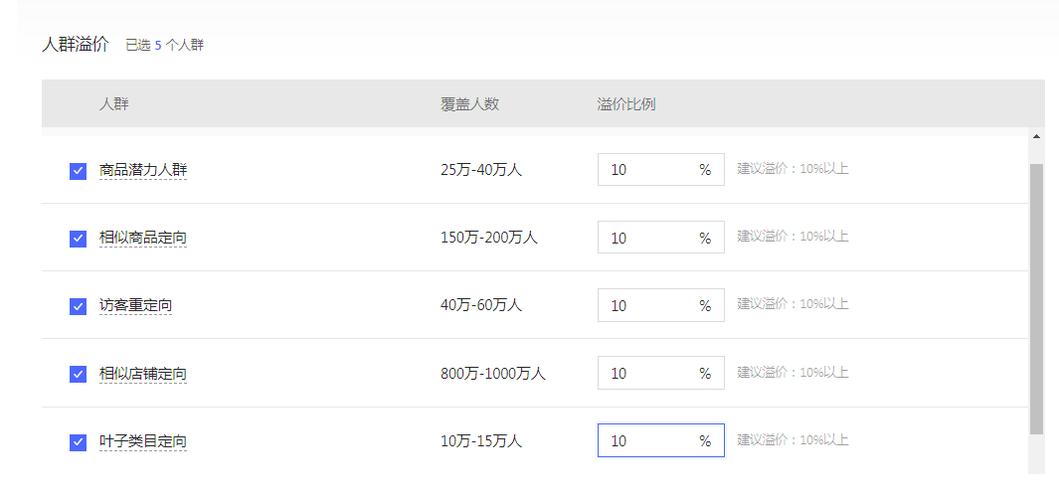The image size is (1059, 500).
Task: Click the 商品潜力人群 crowd name link
Action: (143, 170)
